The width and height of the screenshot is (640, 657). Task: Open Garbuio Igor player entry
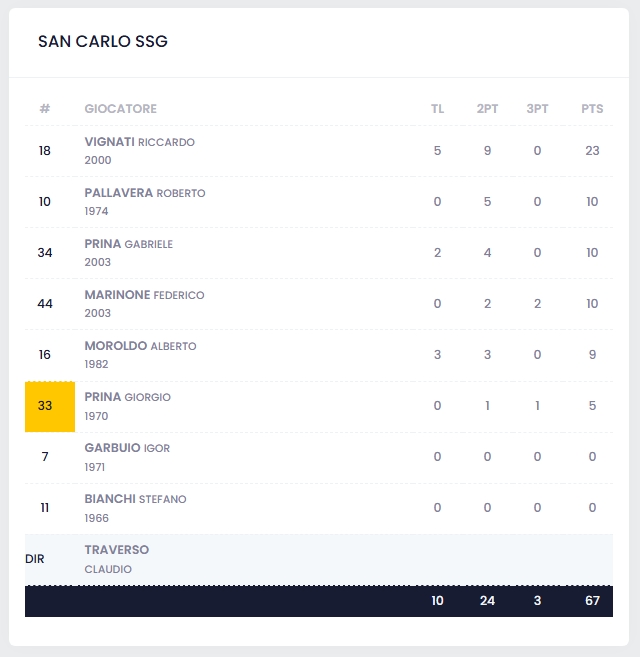click(127, 448)
